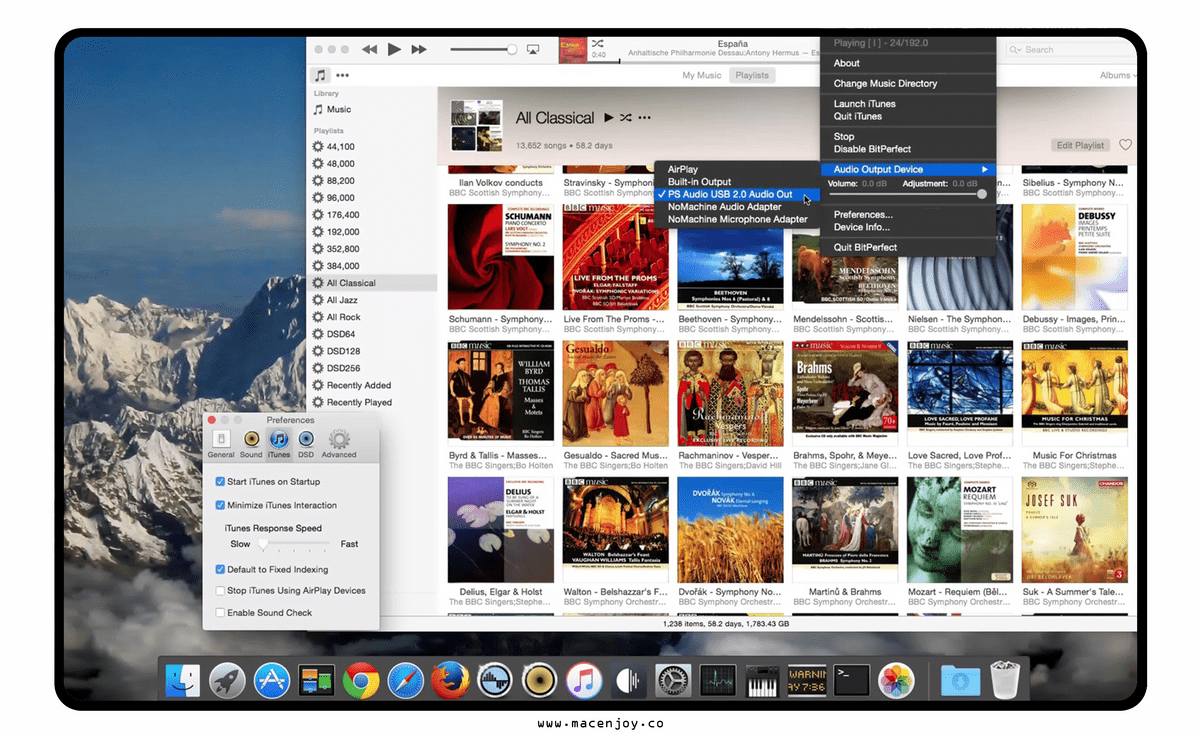The height and width of the screenshot is (735, 1200).
Task: Open the All Classical header ellipsis options
Action: pyautogui.click(x=644, y=118)
